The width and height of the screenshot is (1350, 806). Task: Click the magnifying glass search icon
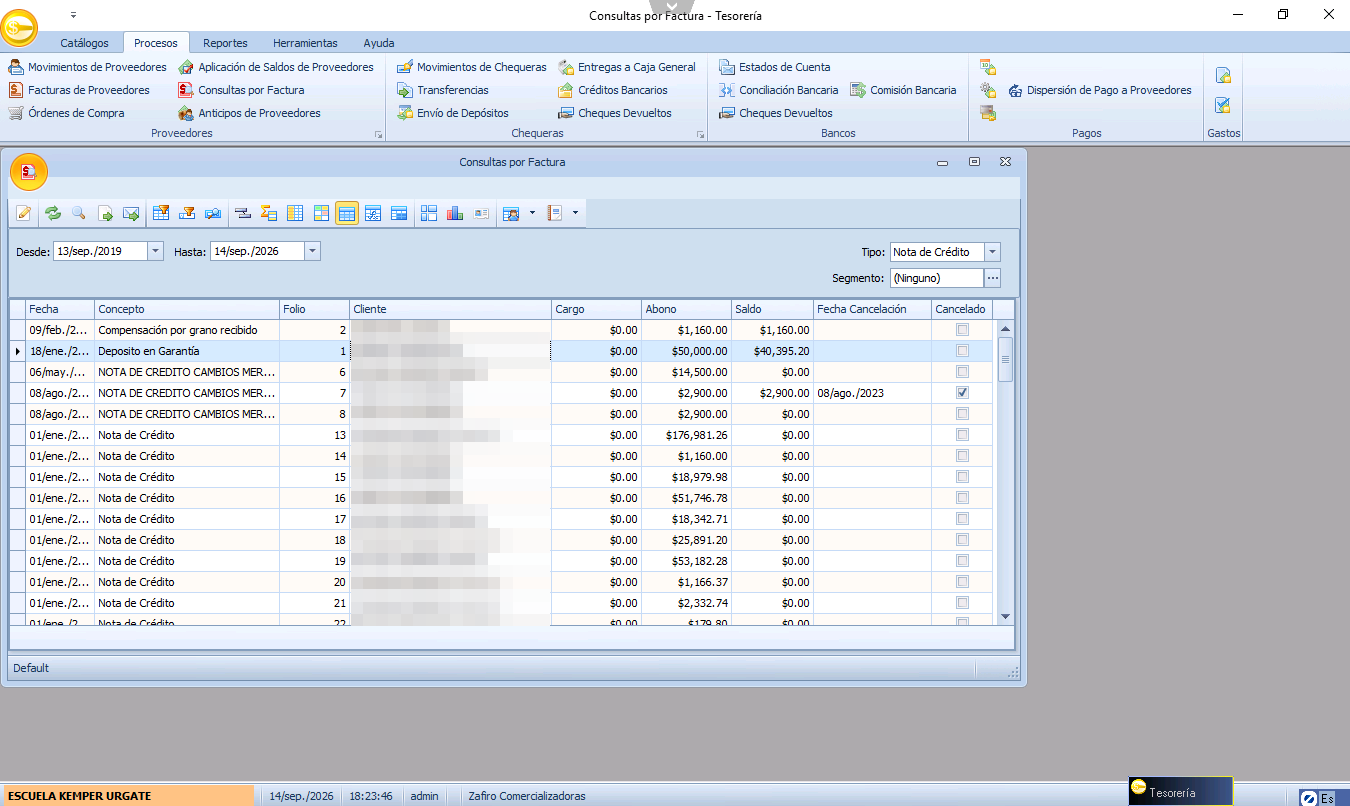tap(78, 213)
